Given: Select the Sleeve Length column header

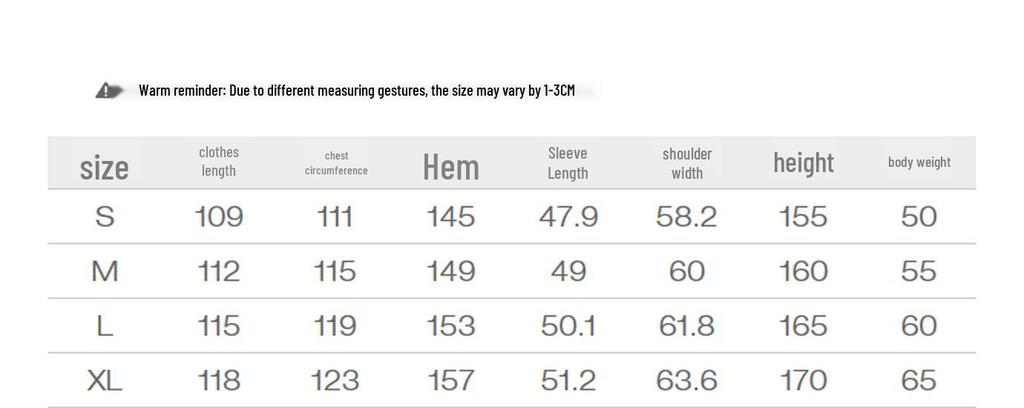Looking at the screenshot, I should [x=568, y=163].
